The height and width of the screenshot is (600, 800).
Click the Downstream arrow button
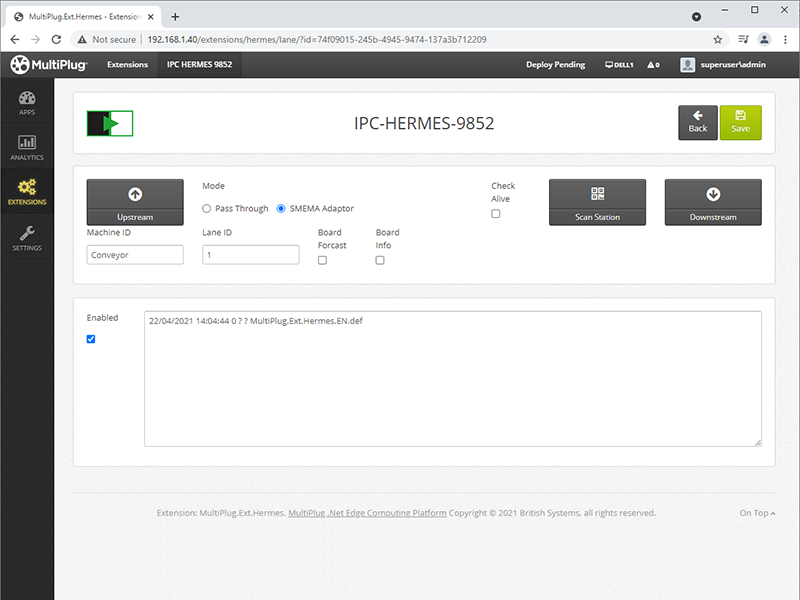tap(713, 202)
